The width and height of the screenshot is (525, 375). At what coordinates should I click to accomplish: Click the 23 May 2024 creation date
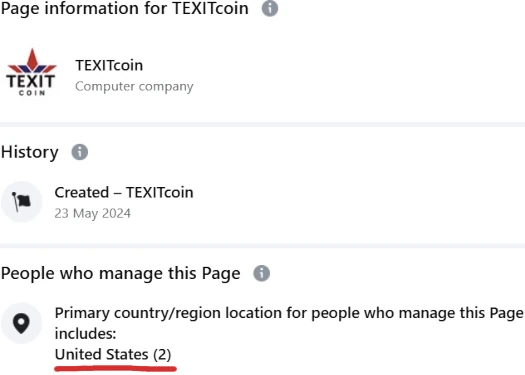coord(93,213)
